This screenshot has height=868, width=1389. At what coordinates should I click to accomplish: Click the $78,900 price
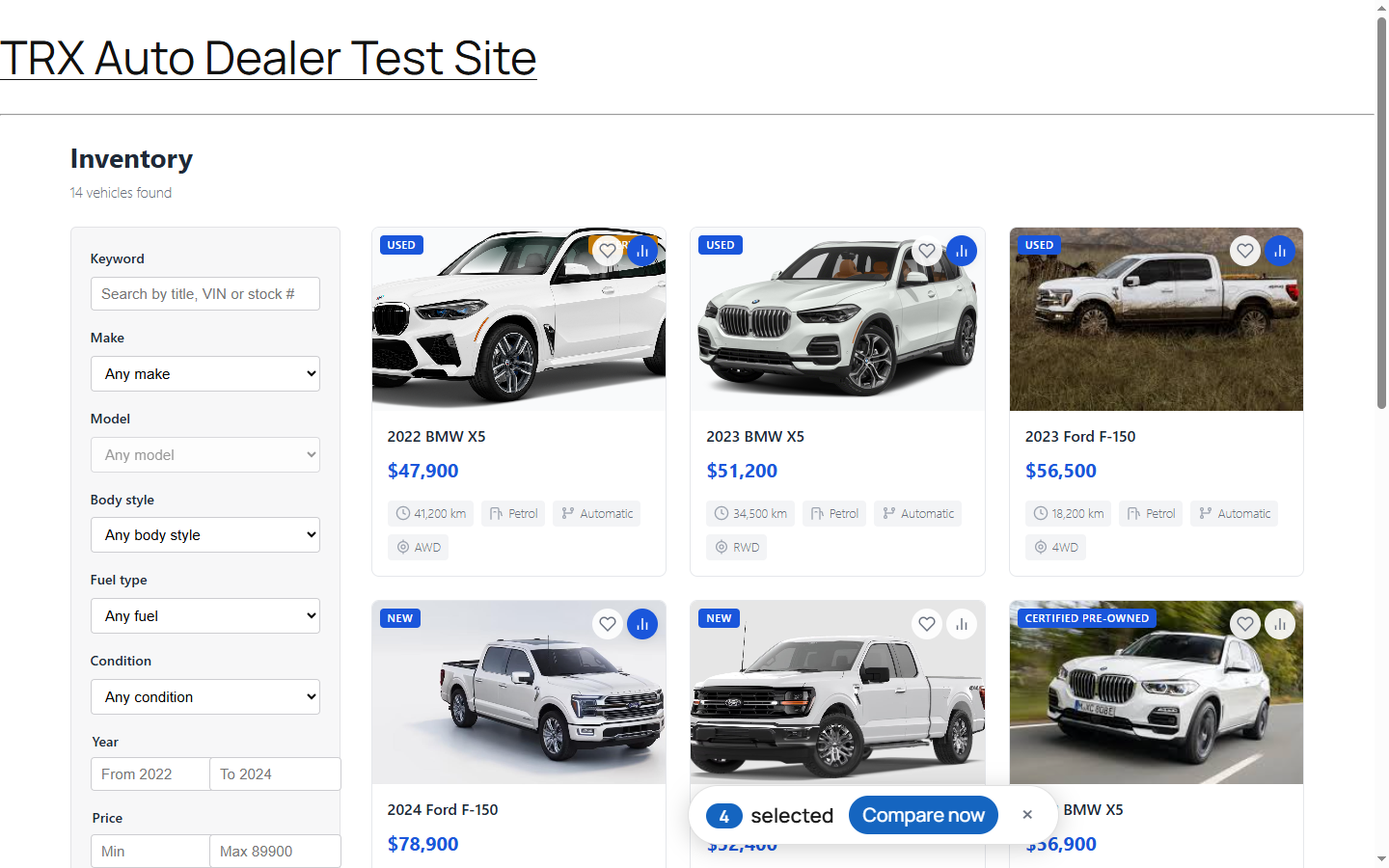tap(422, 844)
